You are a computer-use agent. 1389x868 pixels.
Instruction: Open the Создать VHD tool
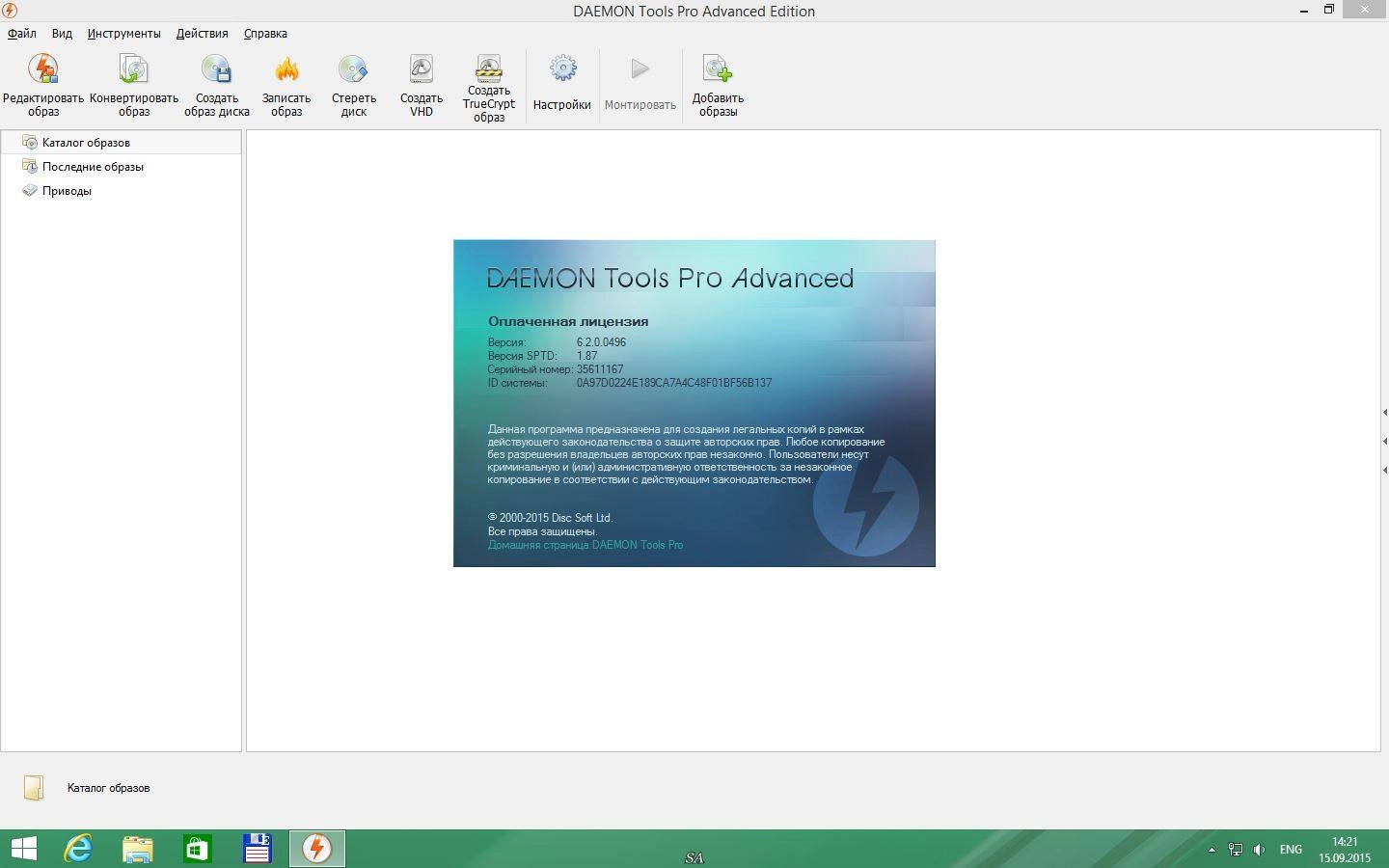pyautogui.click(x=422, y=85)
